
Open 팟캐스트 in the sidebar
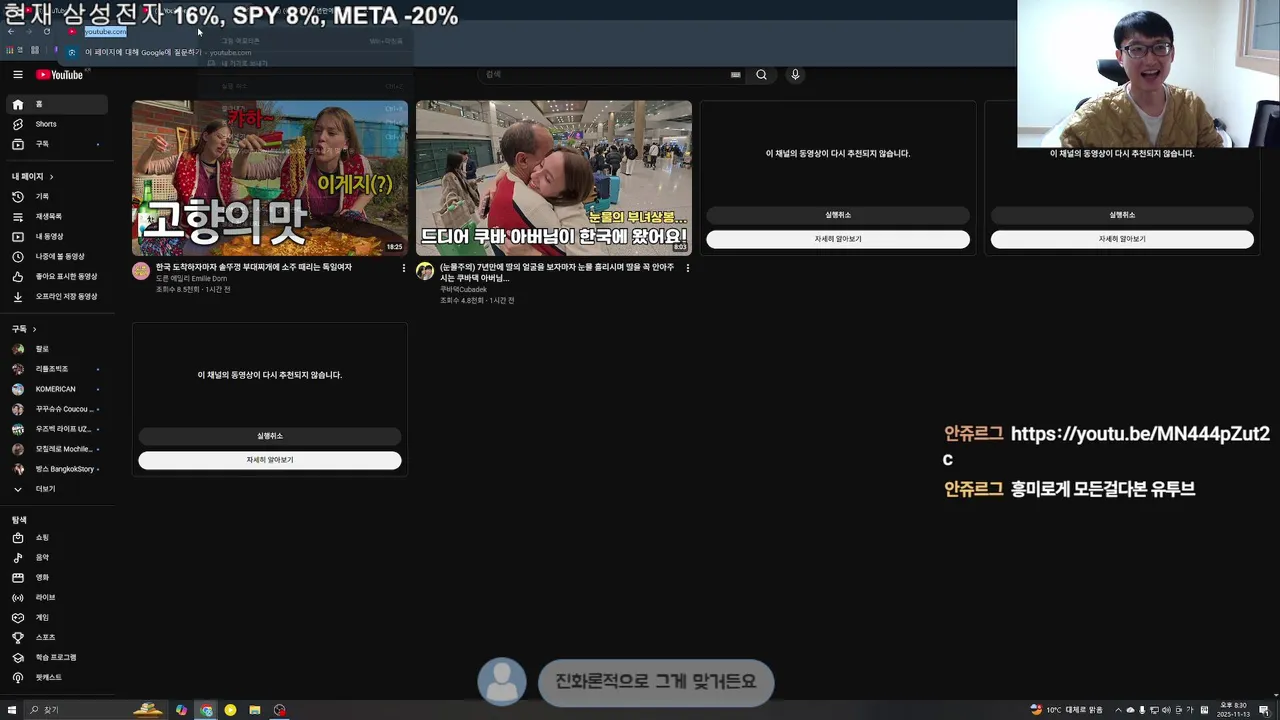[x=56, y=678]
